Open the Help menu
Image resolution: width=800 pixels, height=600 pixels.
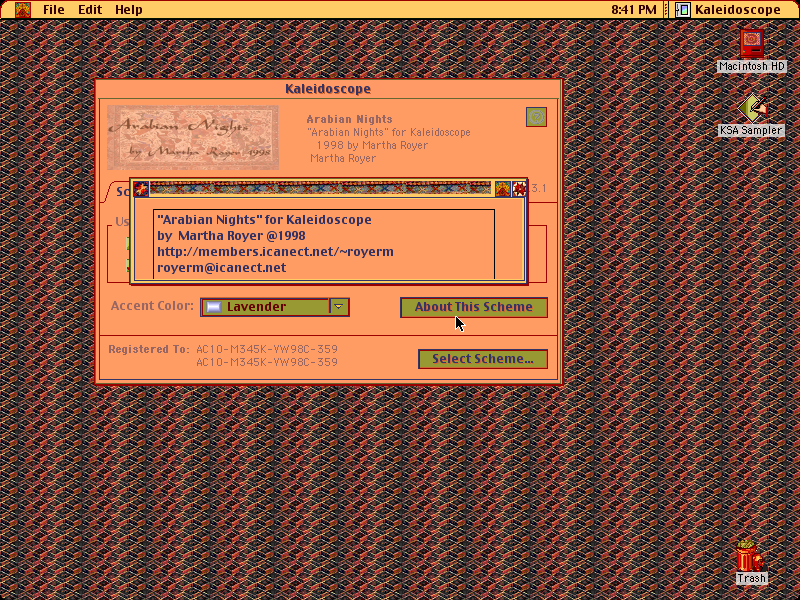point(129,10)
